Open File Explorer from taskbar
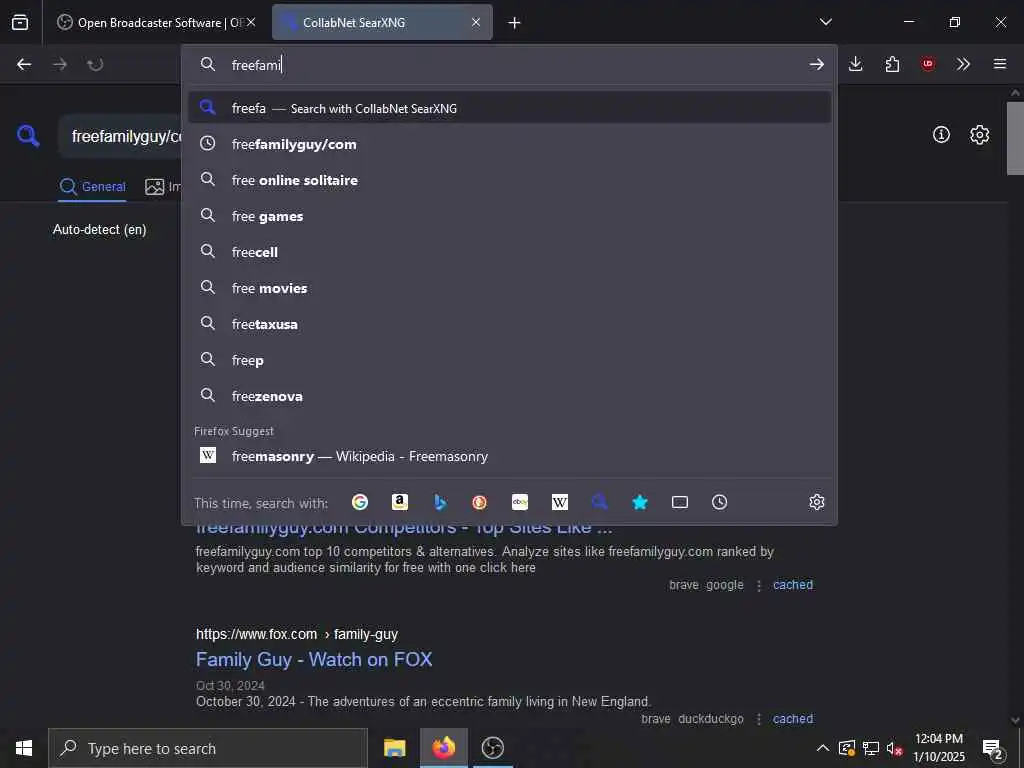Viewport: 1024px width, 768px height. (x=394, y=748)
